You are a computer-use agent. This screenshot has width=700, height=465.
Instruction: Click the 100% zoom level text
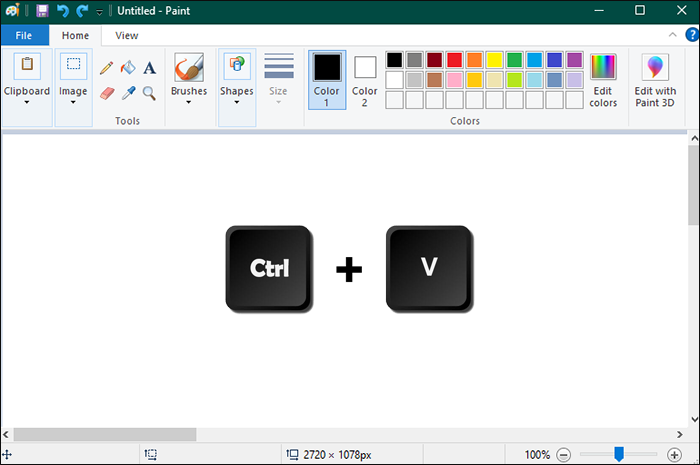[x=537, y=455]
